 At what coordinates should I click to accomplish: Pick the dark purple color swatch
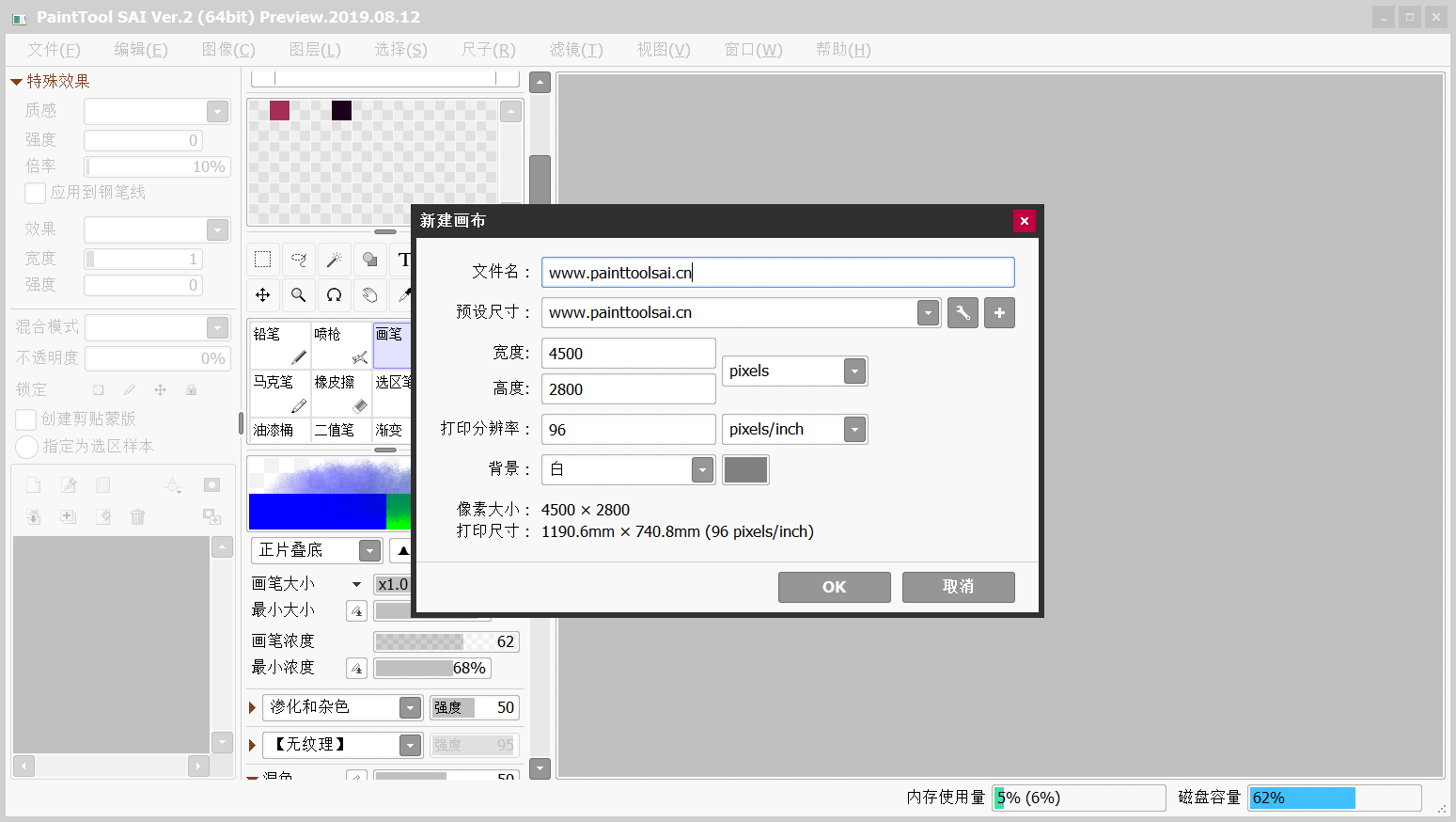click(x=341, y=110)
